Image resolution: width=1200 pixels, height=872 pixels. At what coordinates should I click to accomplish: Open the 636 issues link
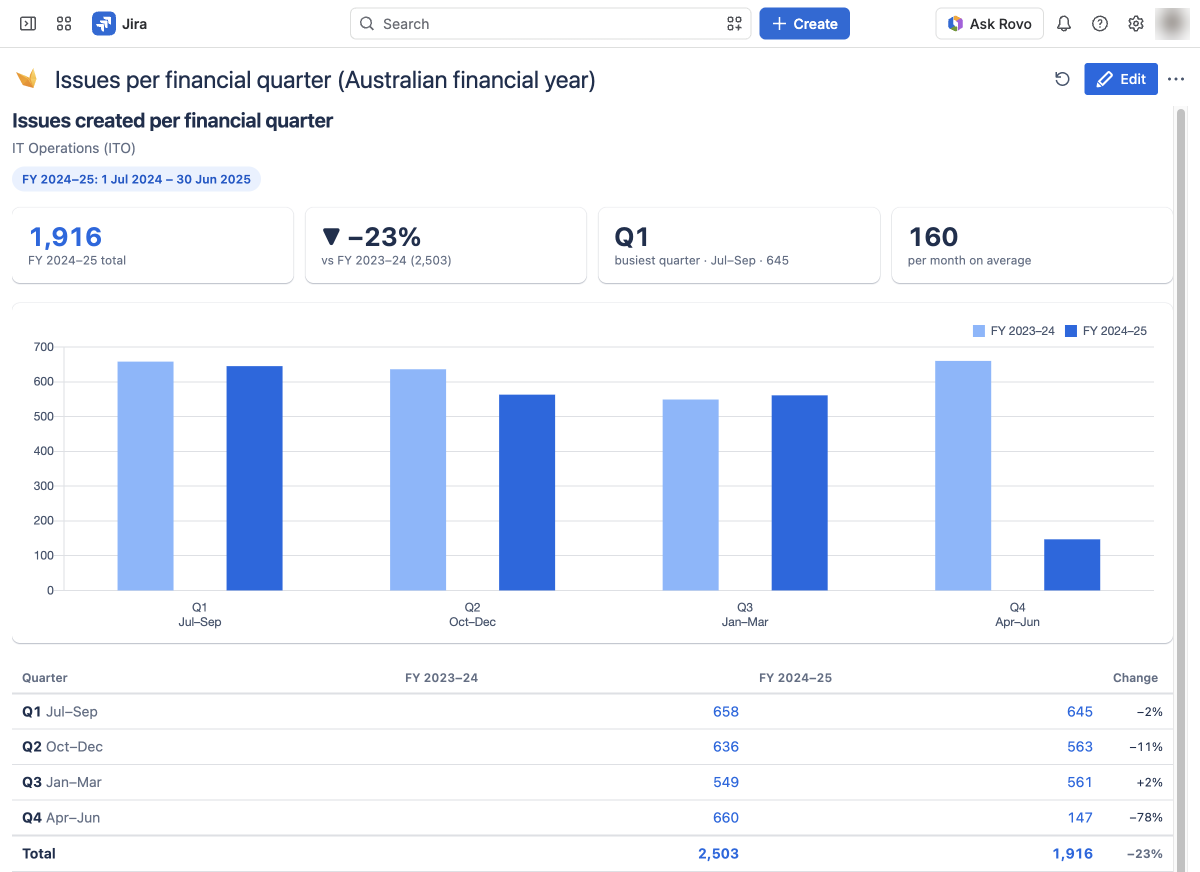(726, 747)
